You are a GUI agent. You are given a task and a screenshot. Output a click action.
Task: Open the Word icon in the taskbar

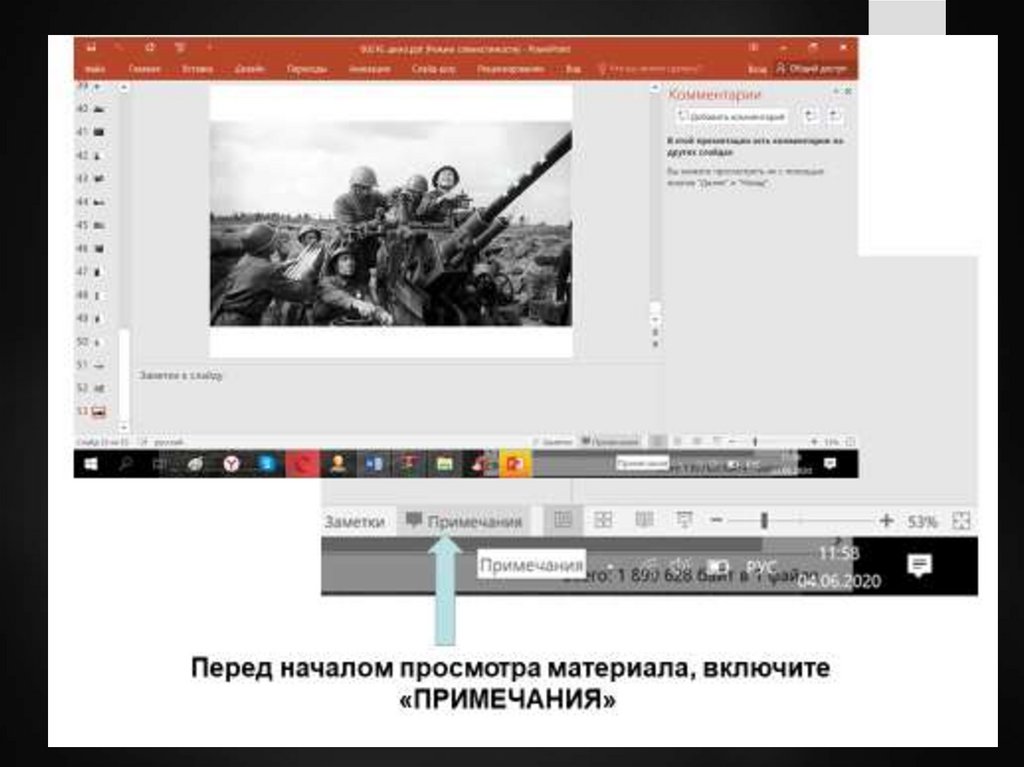click(x=373, y=464)
